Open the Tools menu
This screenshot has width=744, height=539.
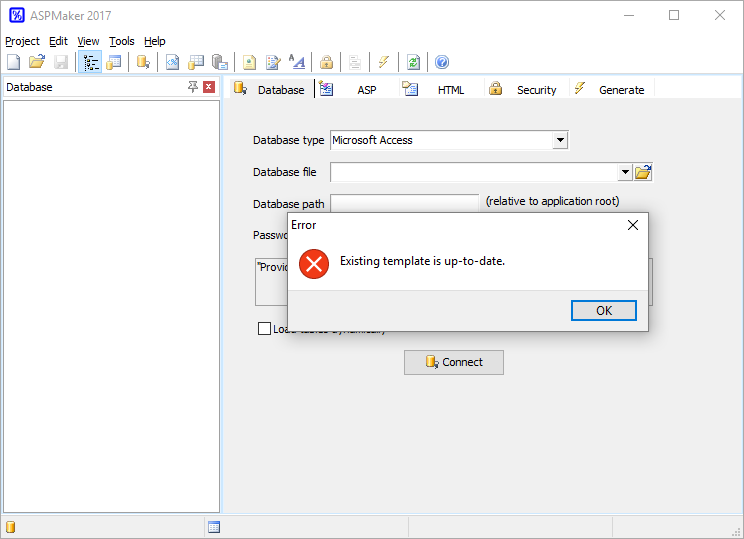[121, 41]
